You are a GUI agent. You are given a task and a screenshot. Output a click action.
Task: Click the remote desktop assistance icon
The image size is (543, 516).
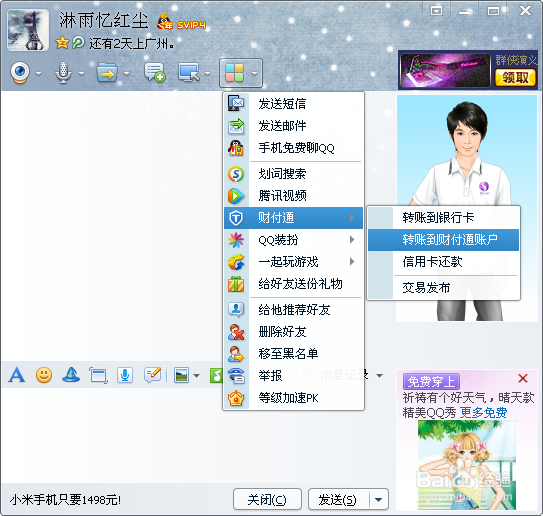click(x=189, y=73)
